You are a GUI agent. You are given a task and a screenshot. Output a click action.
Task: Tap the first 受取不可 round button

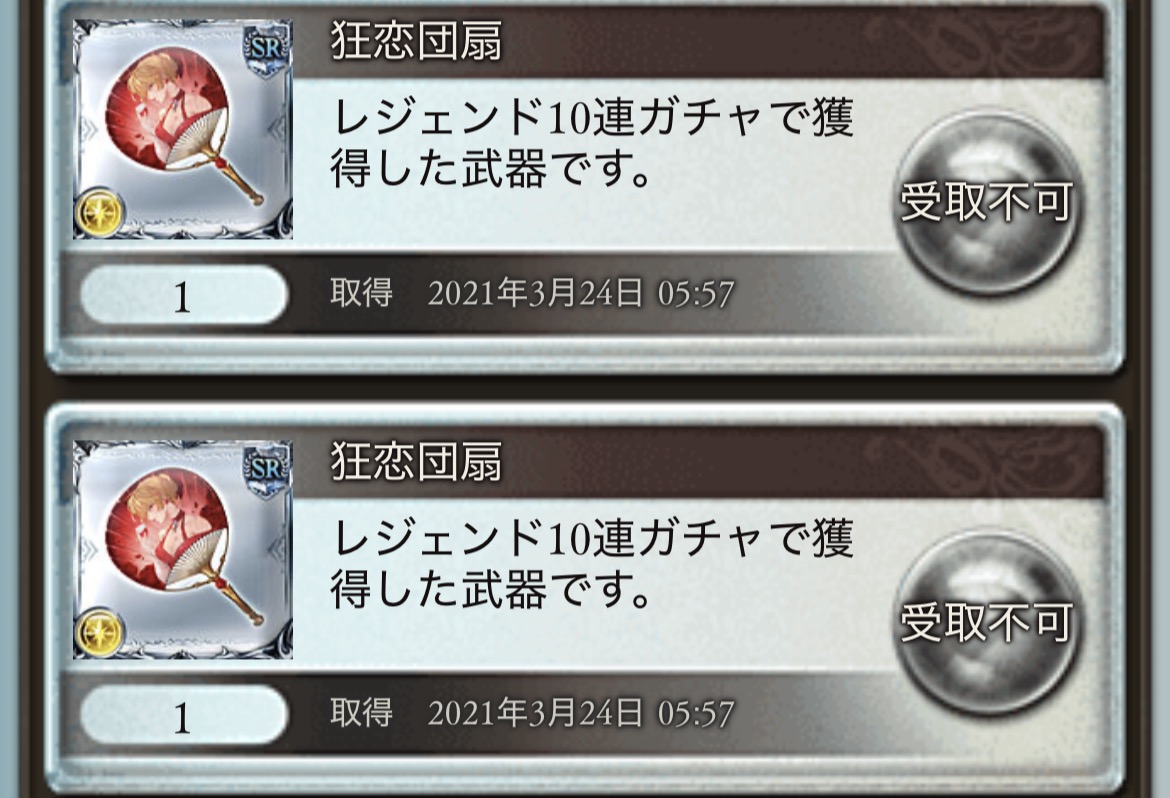point(986,202)
